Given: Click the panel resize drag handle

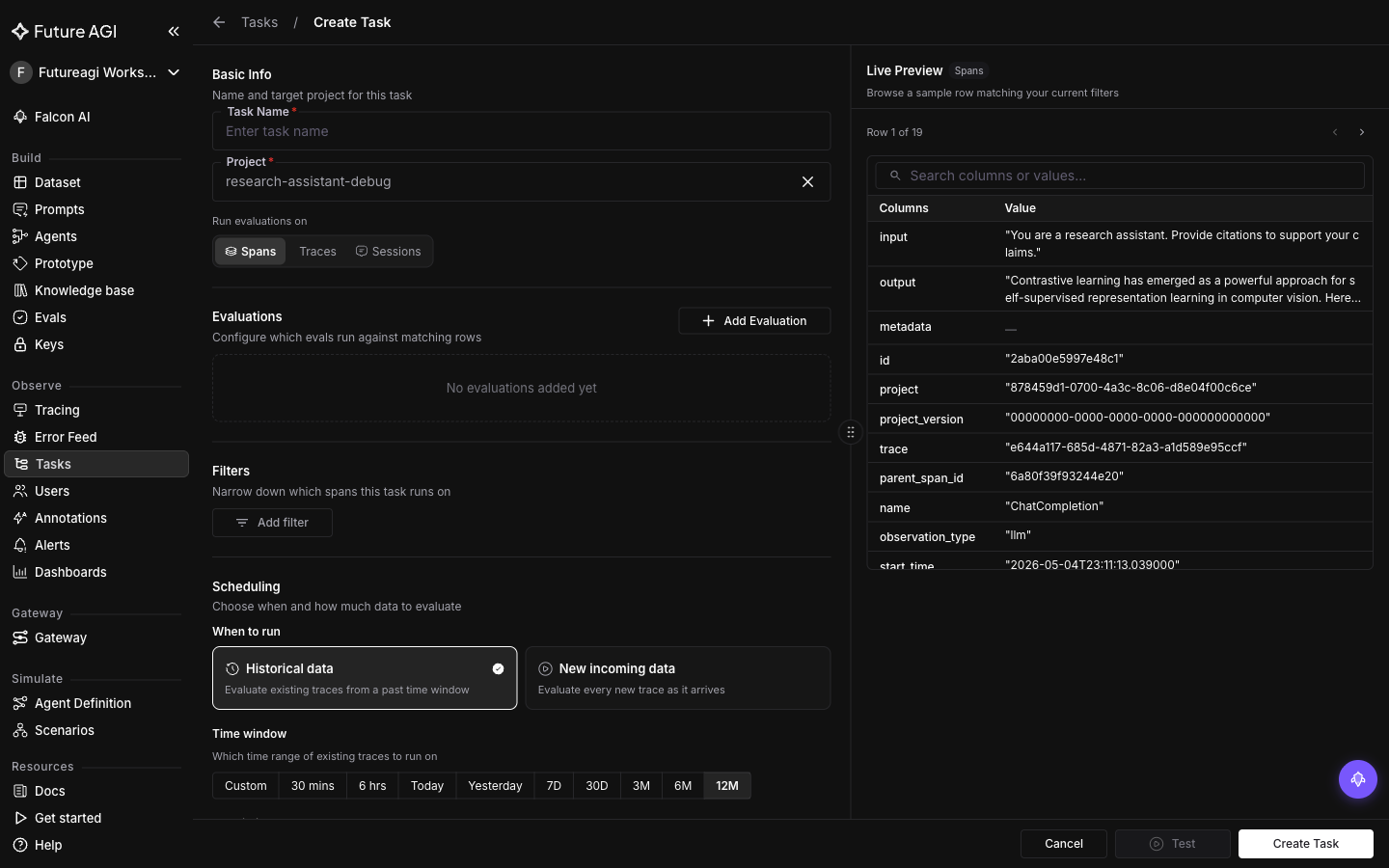Looking at the screenshot, I should (851, 432).
